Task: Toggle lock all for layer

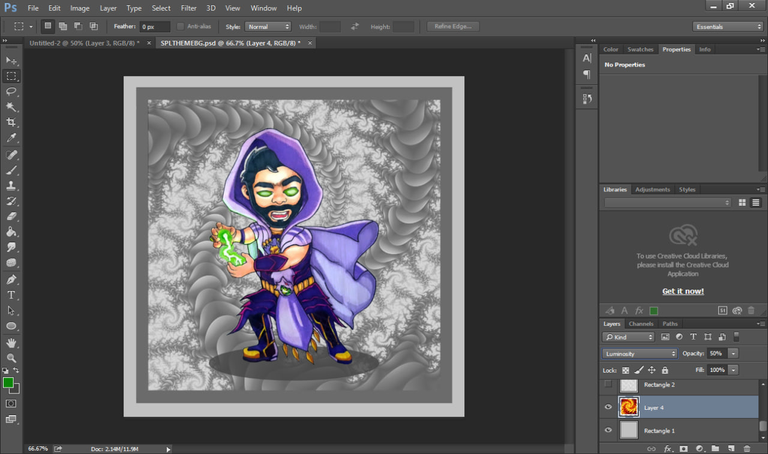Action: click(x=665, y=370)
